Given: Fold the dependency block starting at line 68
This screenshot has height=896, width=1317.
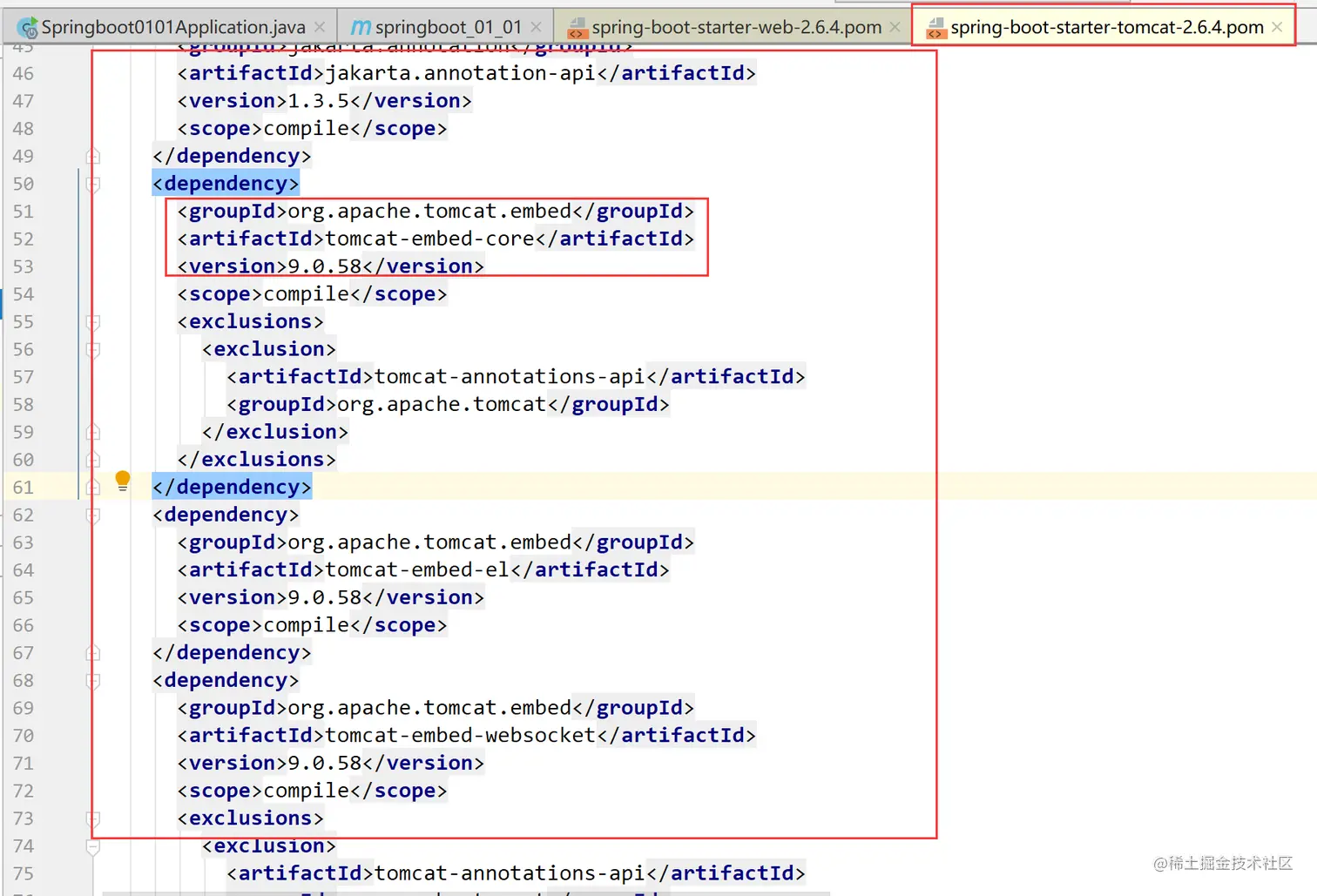Looking at the screenshot, I should coord(93,681).
